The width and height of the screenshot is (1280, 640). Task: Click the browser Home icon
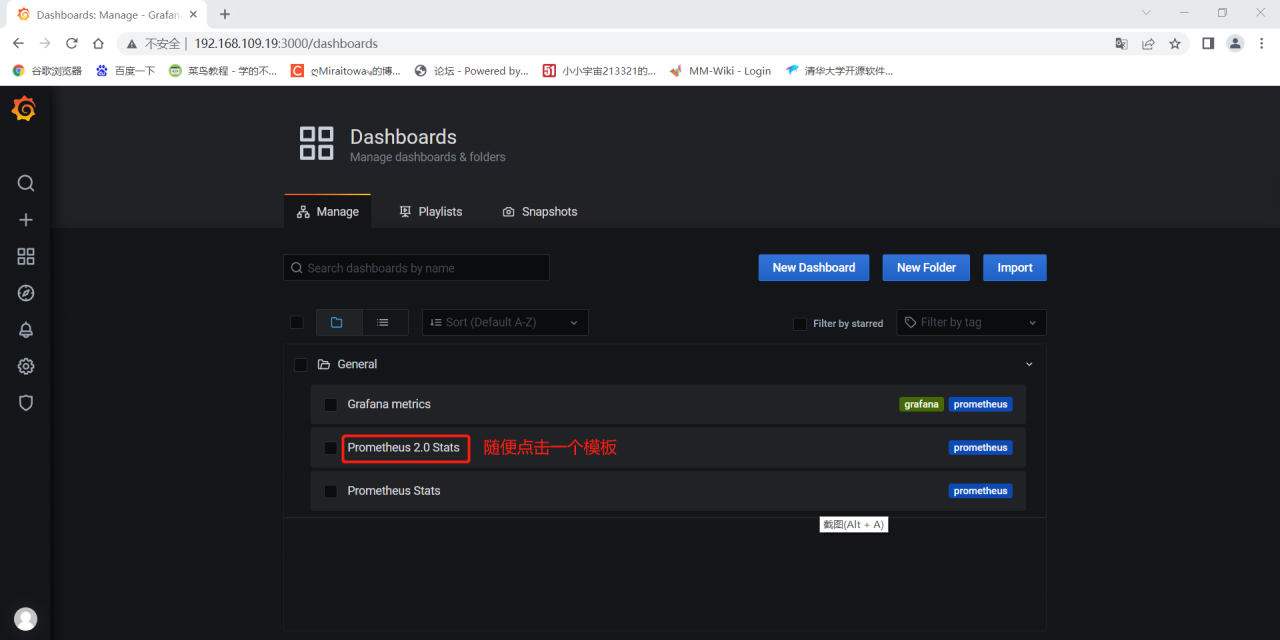98,44
